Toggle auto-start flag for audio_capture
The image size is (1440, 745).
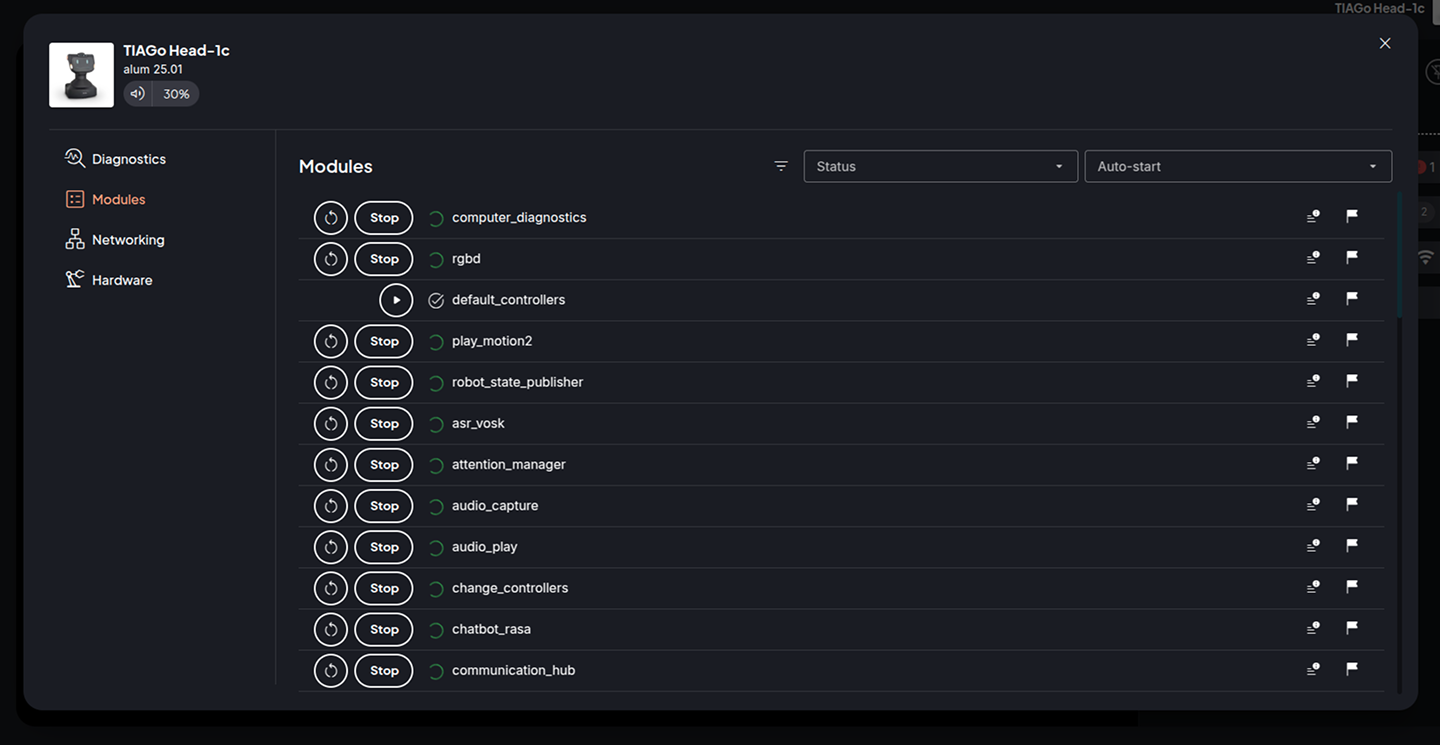(1352, 504)
